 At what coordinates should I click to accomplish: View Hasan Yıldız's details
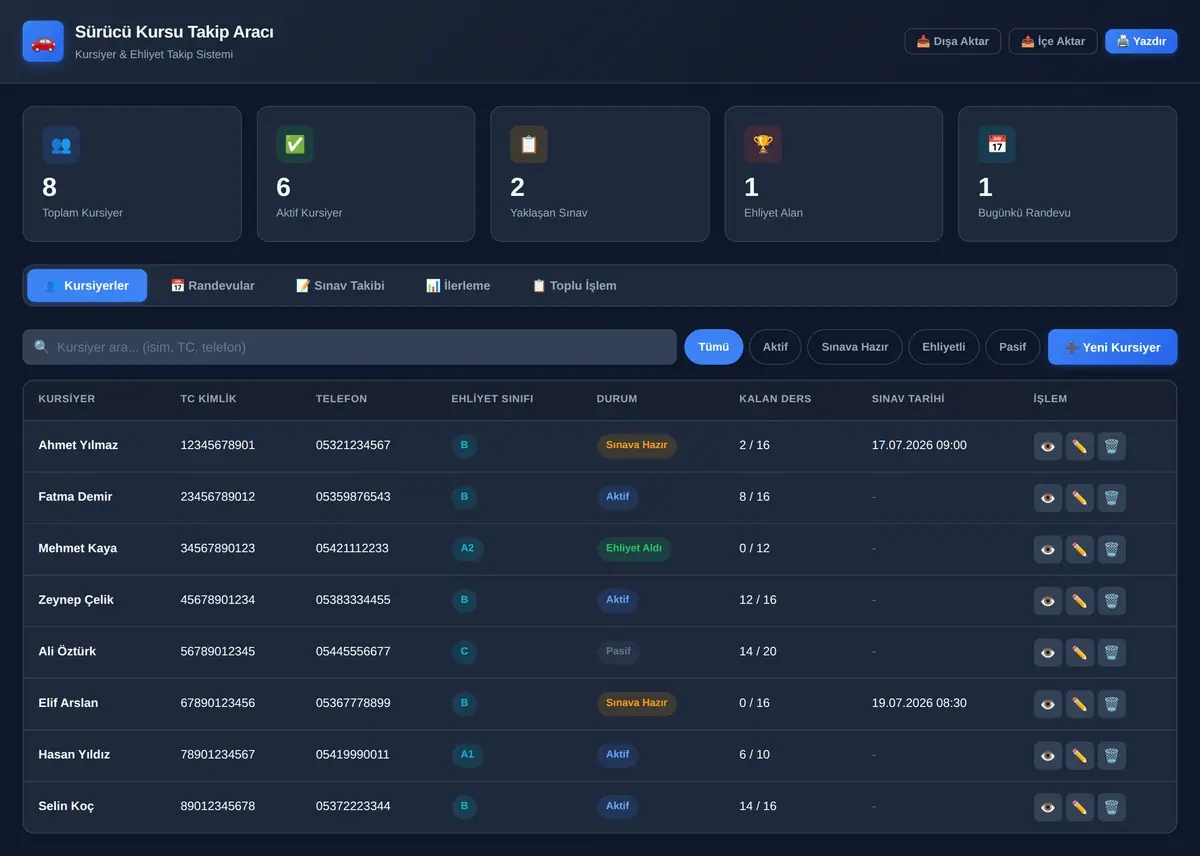pyautogui.click(x=1048, y=755)
